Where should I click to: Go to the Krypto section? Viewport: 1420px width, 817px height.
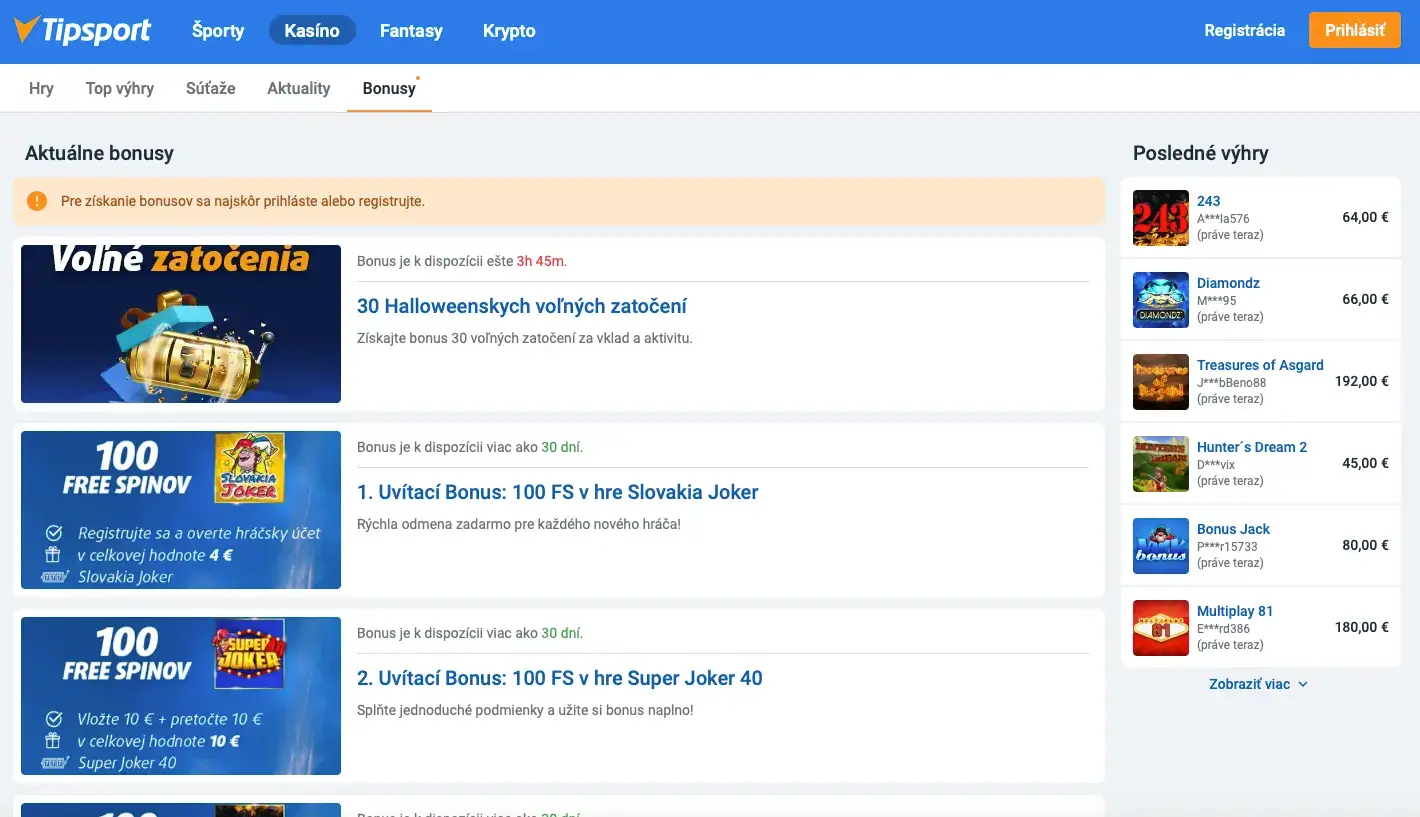[x=509, y=31]
